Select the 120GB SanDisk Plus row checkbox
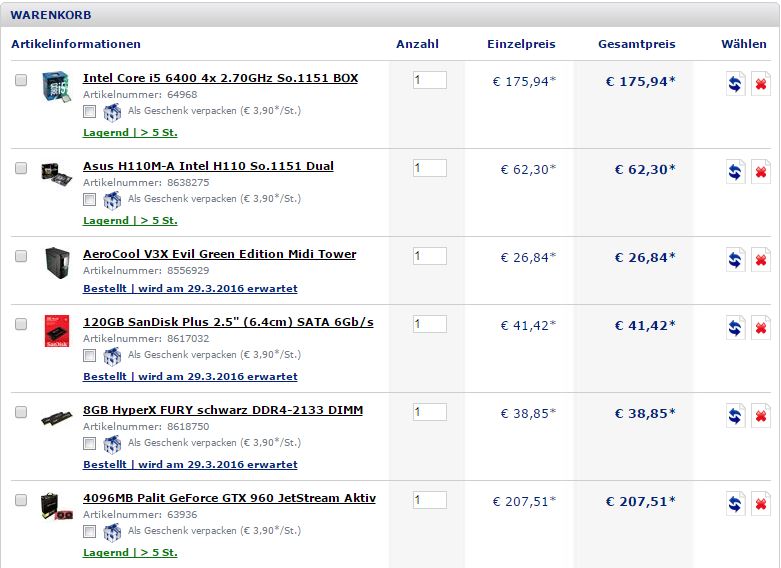This screenshot has width=781, height=568. [x=21, y=324]
